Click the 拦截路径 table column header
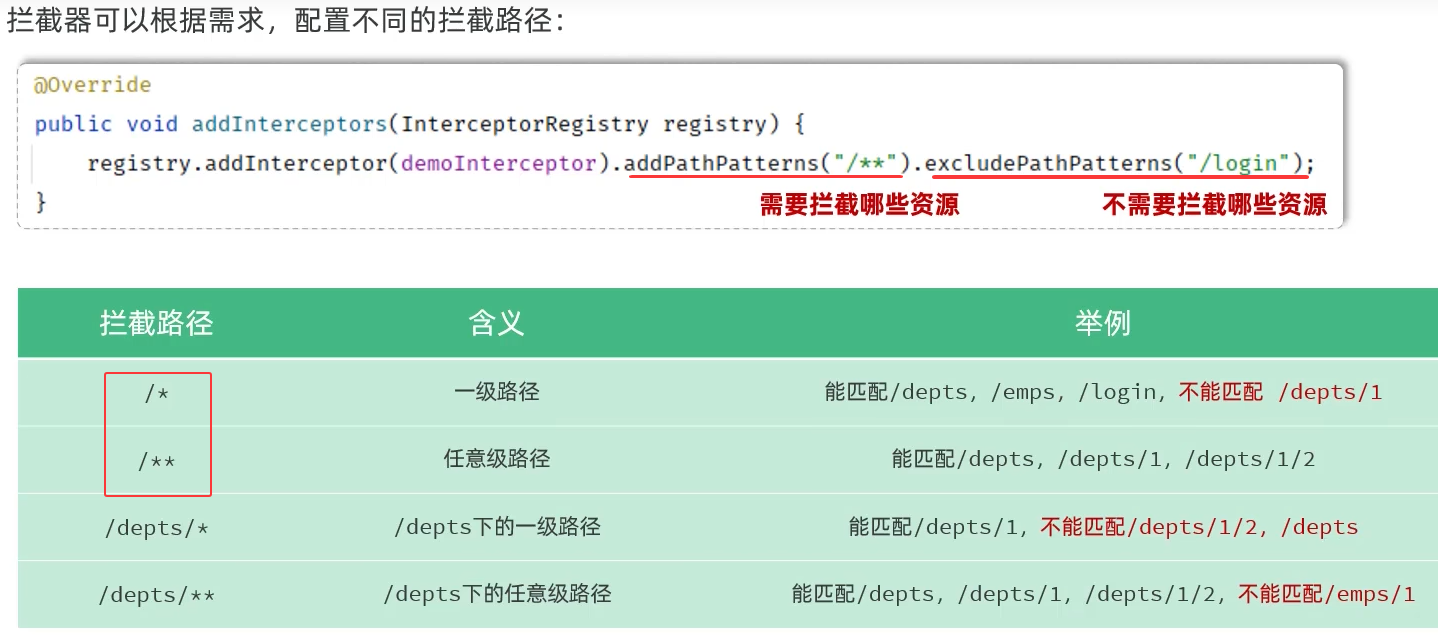1438x641 pixels. (x=156, y=323)
